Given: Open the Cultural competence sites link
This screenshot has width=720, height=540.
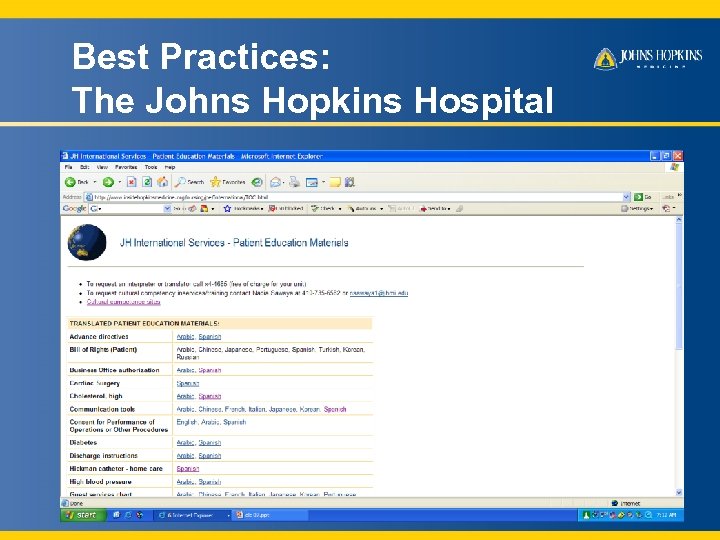Looking at the screenshot, I should [124, 302].
